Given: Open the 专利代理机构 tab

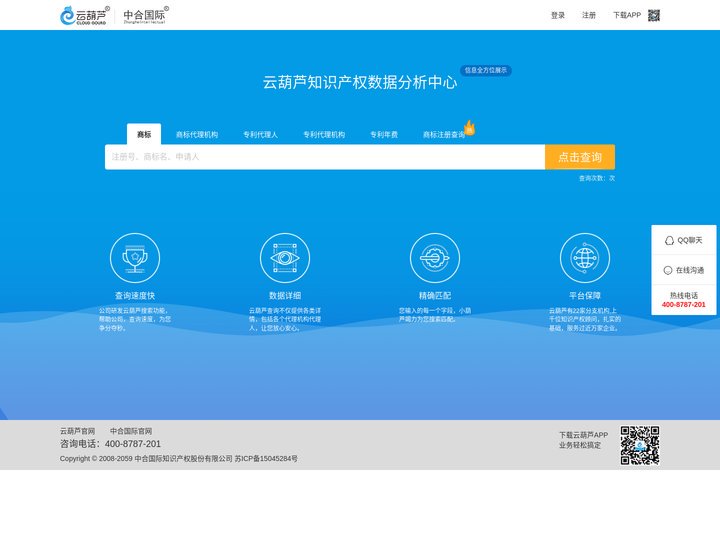Looking at the screenshot, I should (x=324, y=135).
